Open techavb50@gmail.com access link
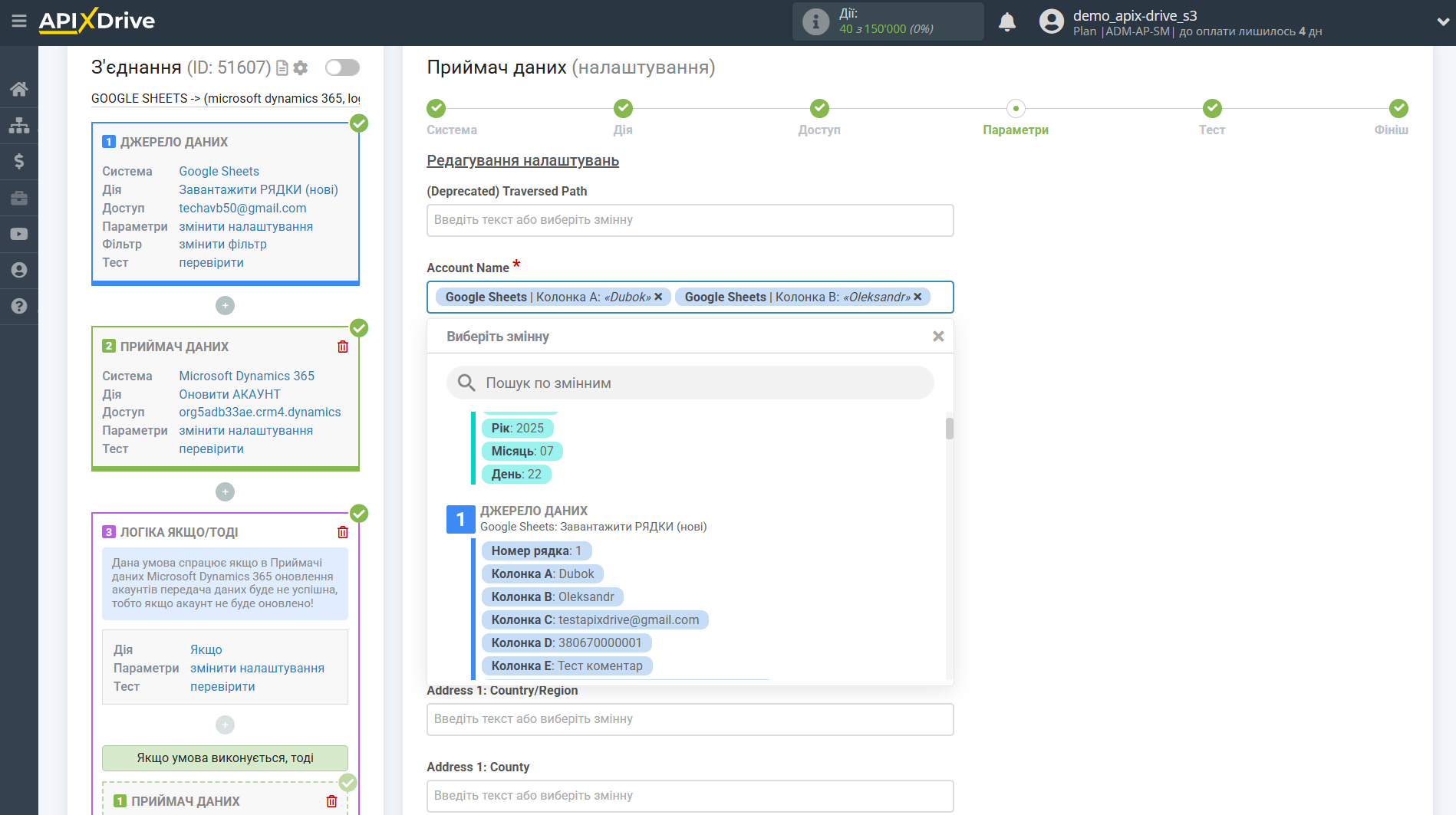Viewport: 1456px width, 815px height. point(242,208)
